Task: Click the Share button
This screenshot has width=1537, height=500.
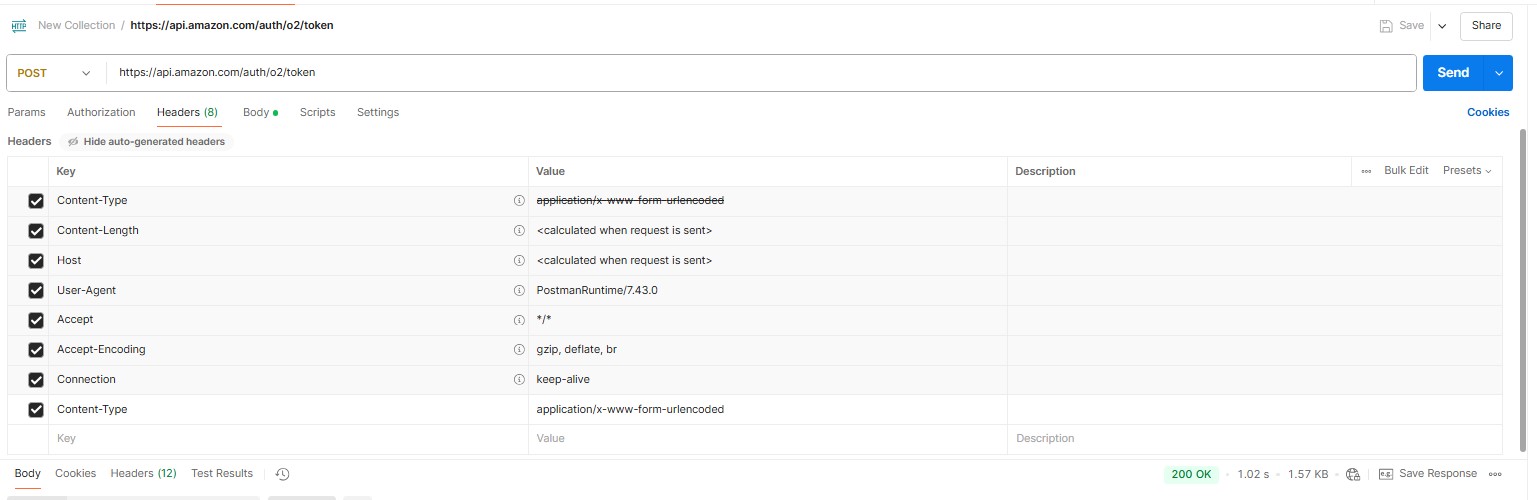Action: (1486, 26)
